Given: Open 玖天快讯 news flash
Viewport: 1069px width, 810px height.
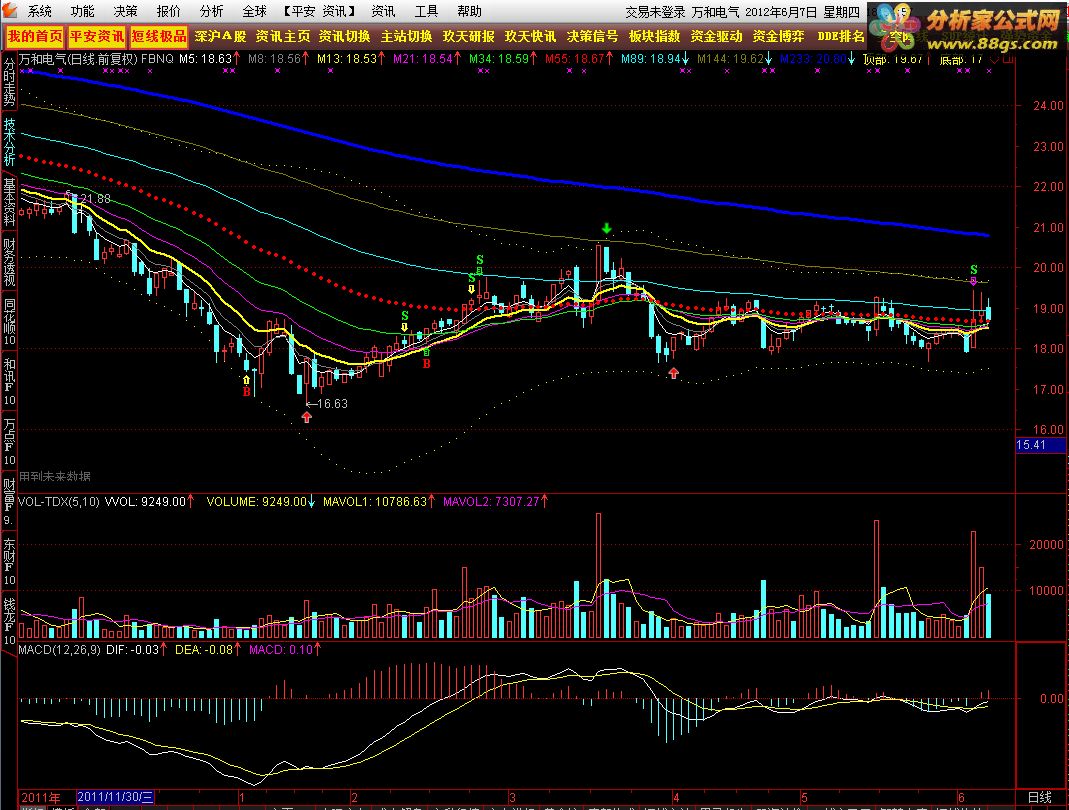Looking at the screenshot, I should [x=530, y=36].
